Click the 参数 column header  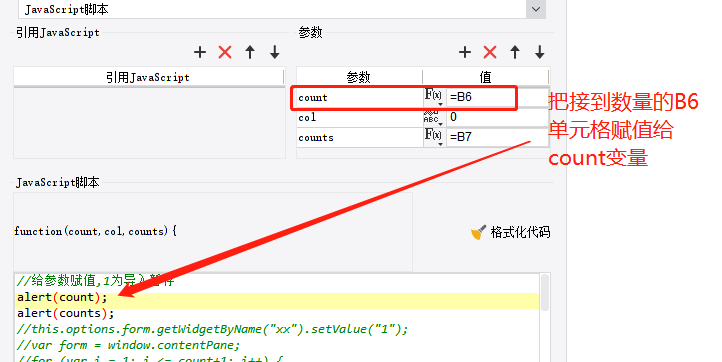click(x=359, y=77)
